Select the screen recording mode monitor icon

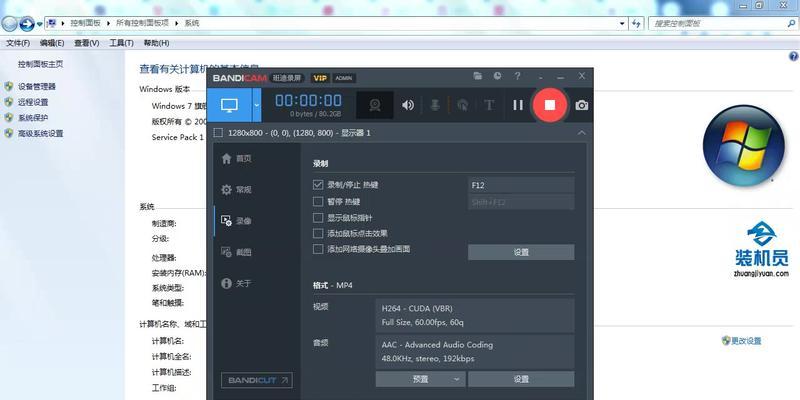click(x=229, y=105)
